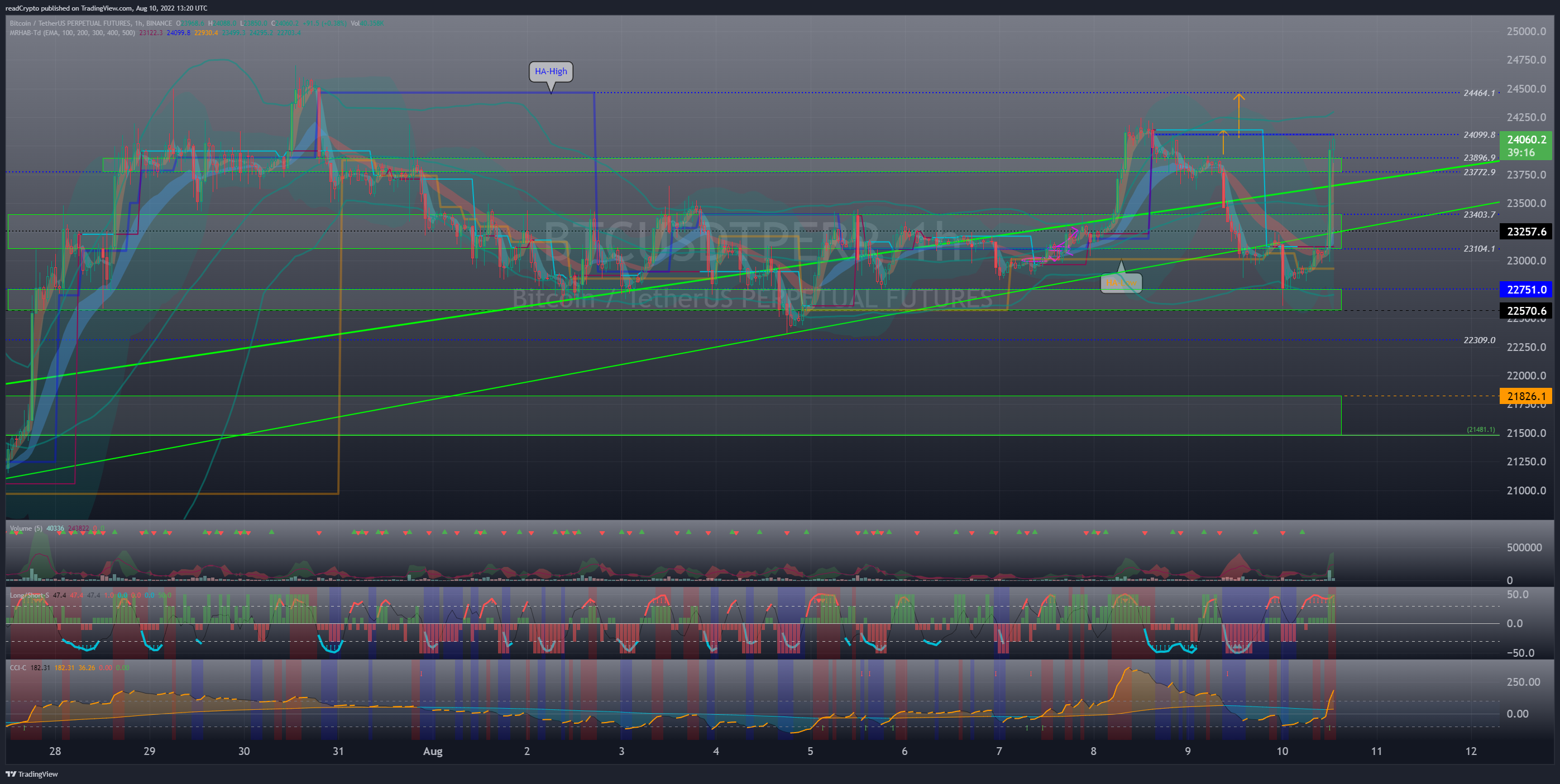Click the 250.00 CCI axis label
This screenshot has width=1560, height=784.
tap(1523, 682)
